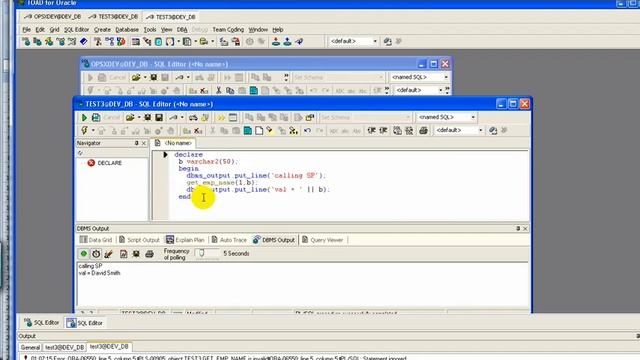
Task: Switch to OPSXDEV@DEV_DB connection tab
Action: pyautogui.click(x=52, y=17)
